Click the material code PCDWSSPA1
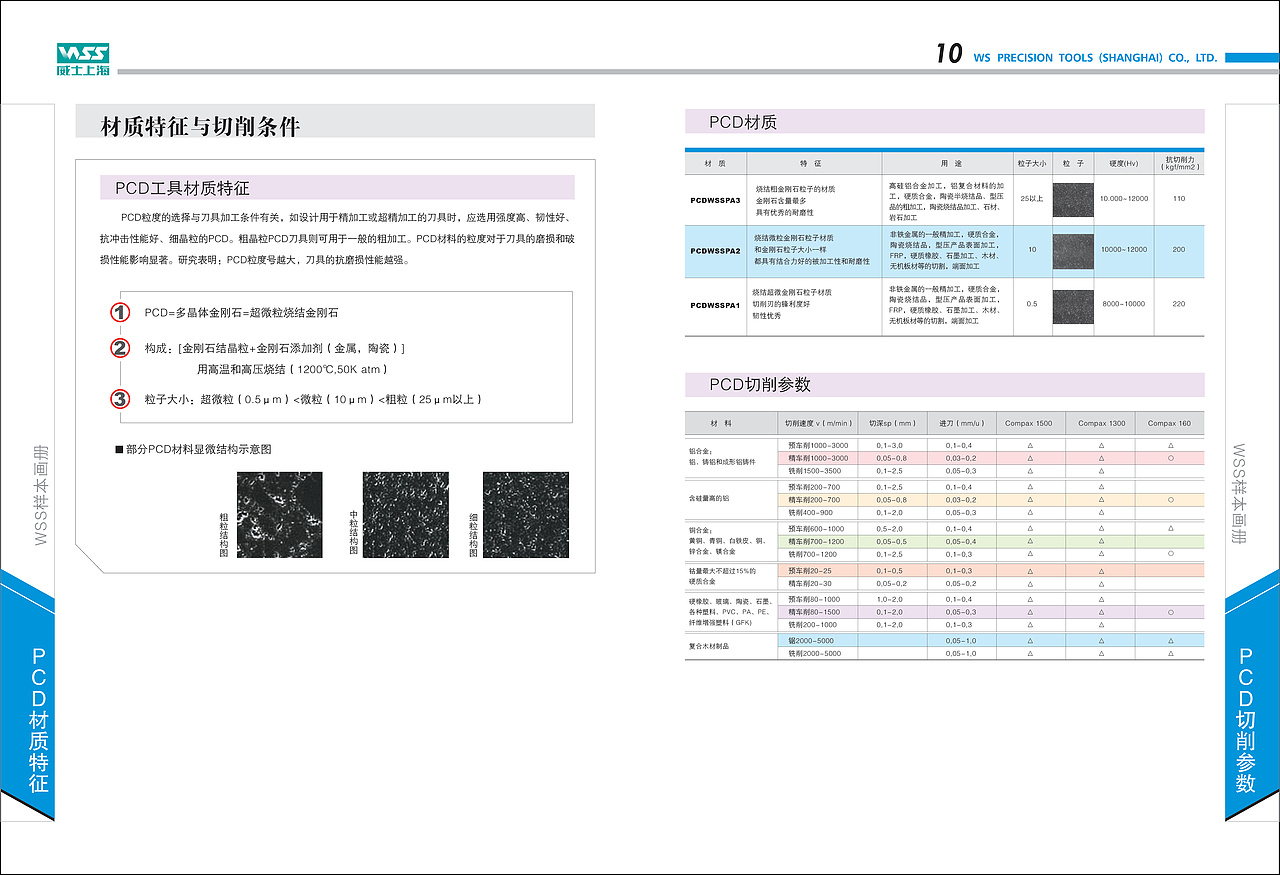The height and width of the screenshot is (875, 1280). [715, 305]
